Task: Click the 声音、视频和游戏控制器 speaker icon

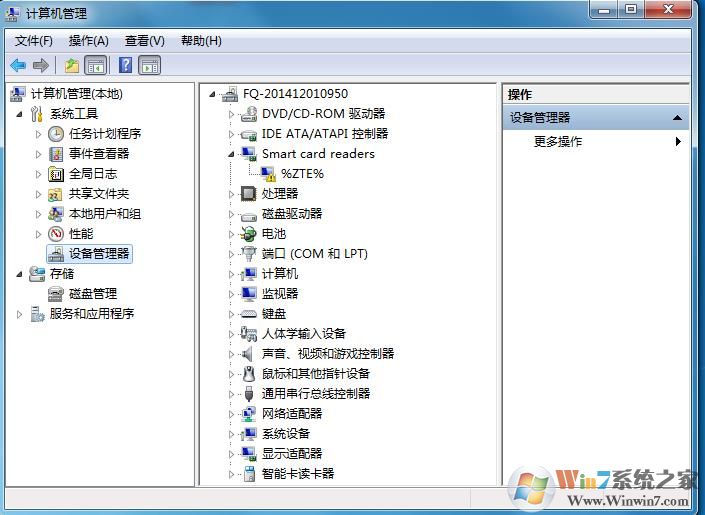Action: (248, 354)
